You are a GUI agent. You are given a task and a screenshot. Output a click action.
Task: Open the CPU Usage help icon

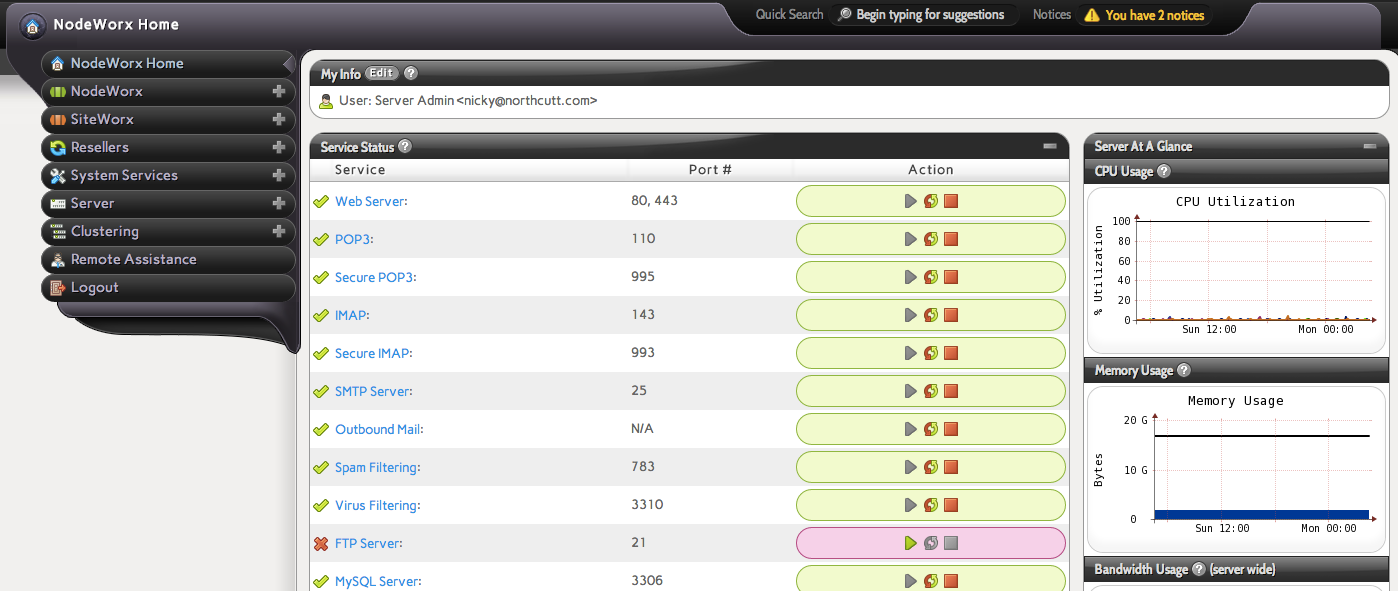pos(1164,171)
